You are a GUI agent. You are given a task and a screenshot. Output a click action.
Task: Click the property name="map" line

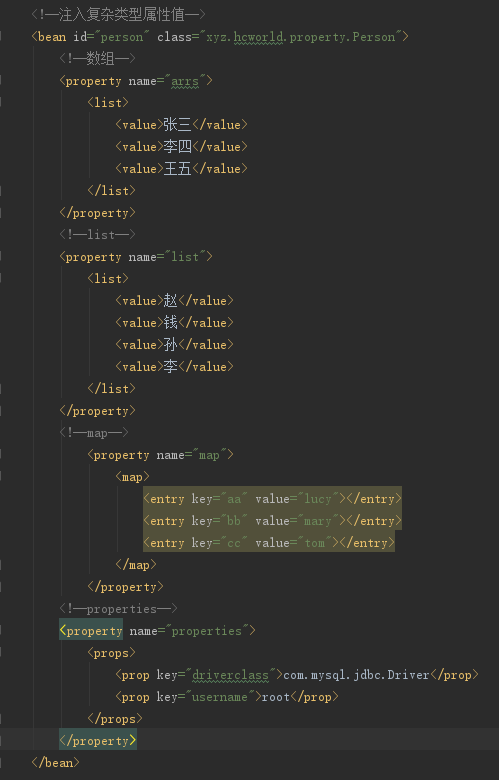[x=160, y=455]
